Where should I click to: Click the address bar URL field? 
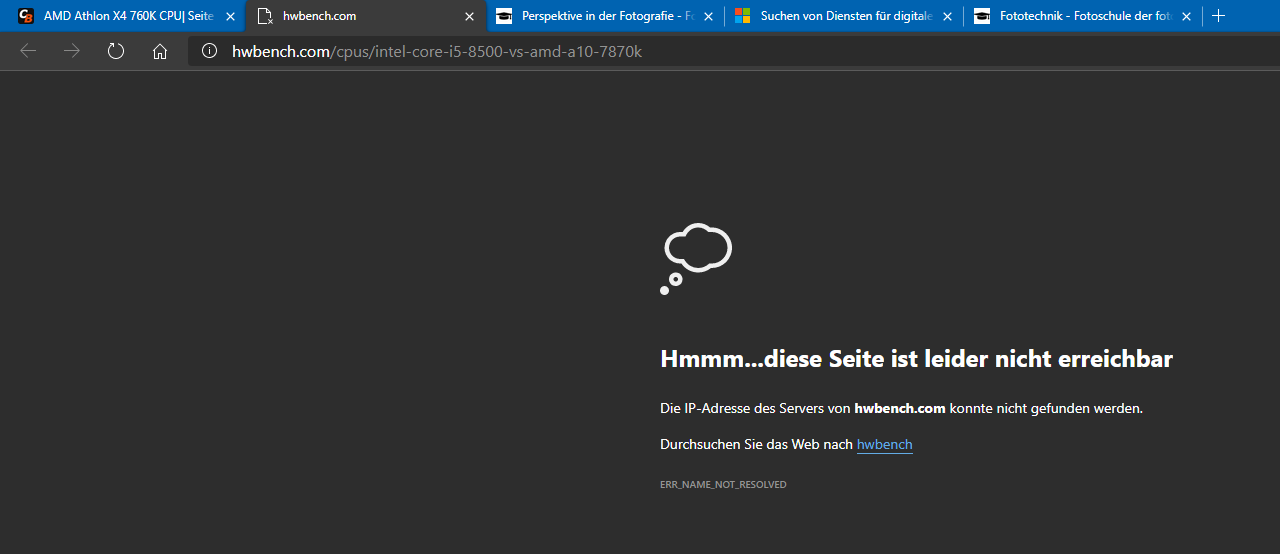click(733, 51)
